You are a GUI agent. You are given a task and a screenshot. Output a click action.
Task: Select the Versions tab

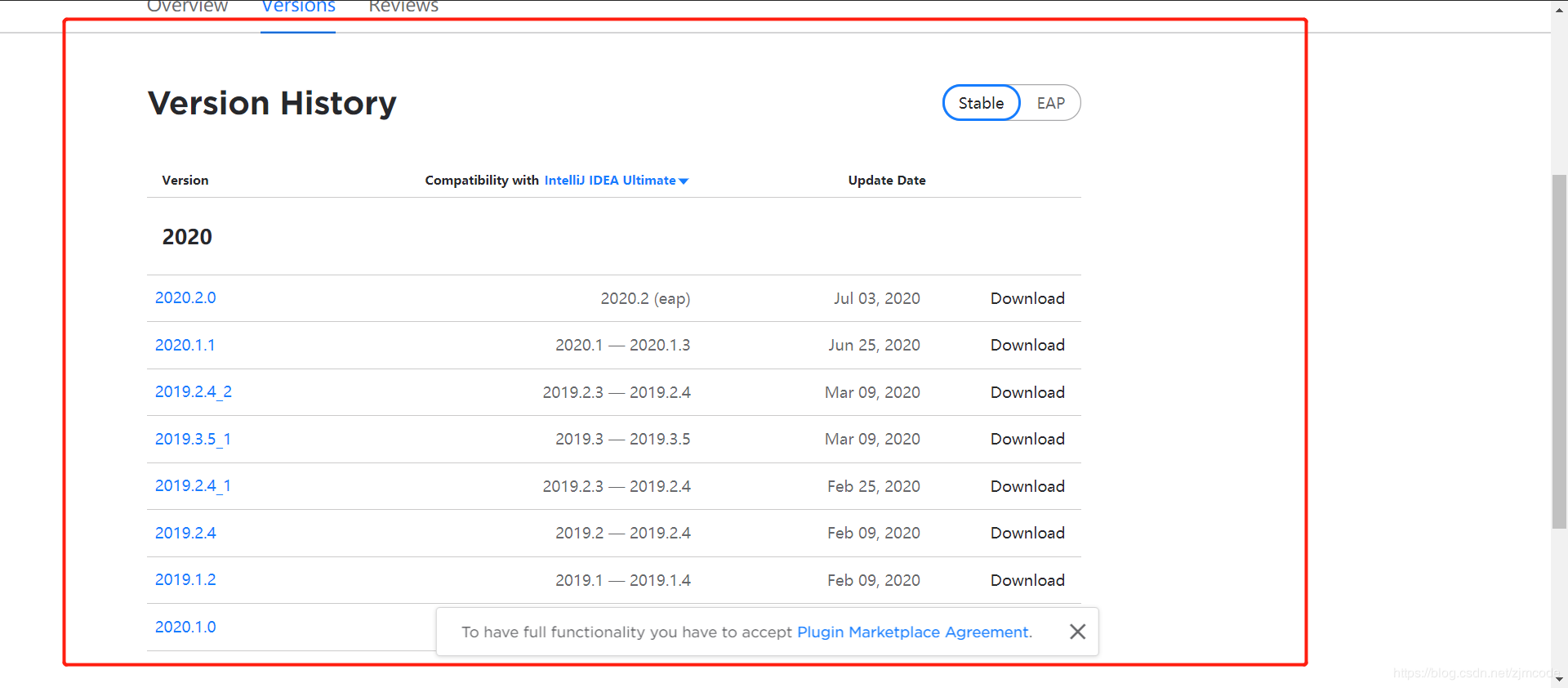(x=298, y=7)
